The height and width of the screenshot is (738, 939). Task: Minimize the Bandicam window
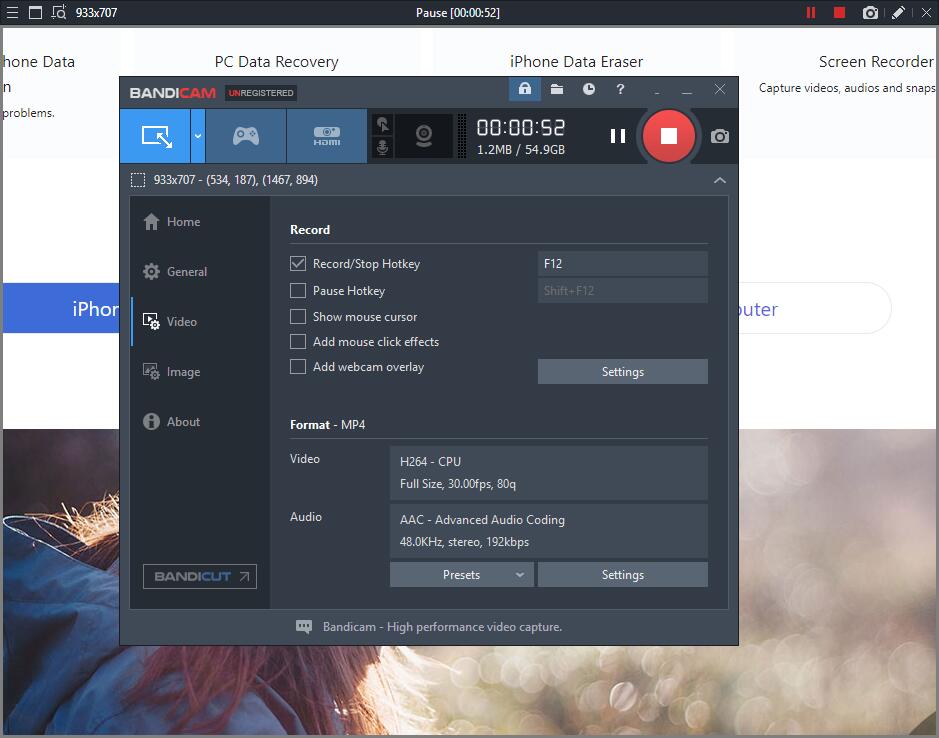[687, 90]
